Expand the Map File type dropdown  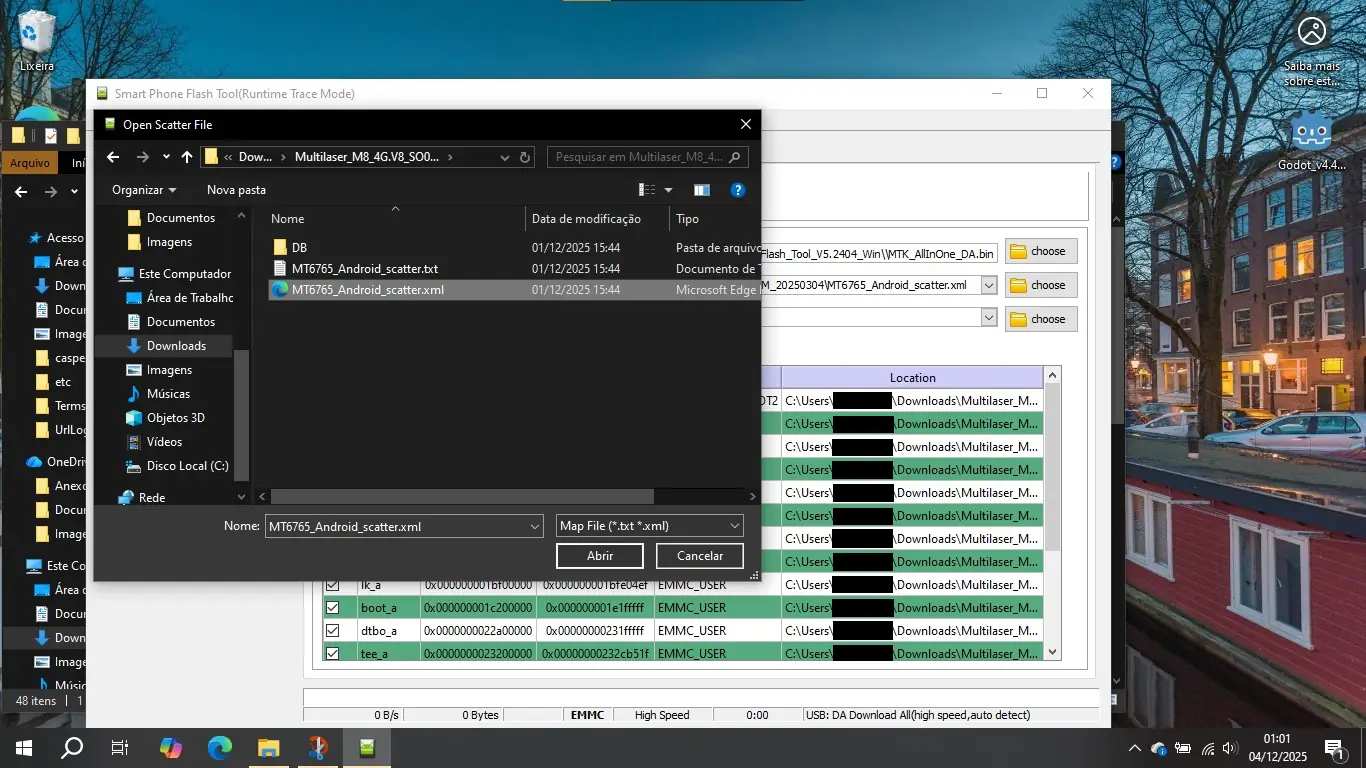[735, 526]
